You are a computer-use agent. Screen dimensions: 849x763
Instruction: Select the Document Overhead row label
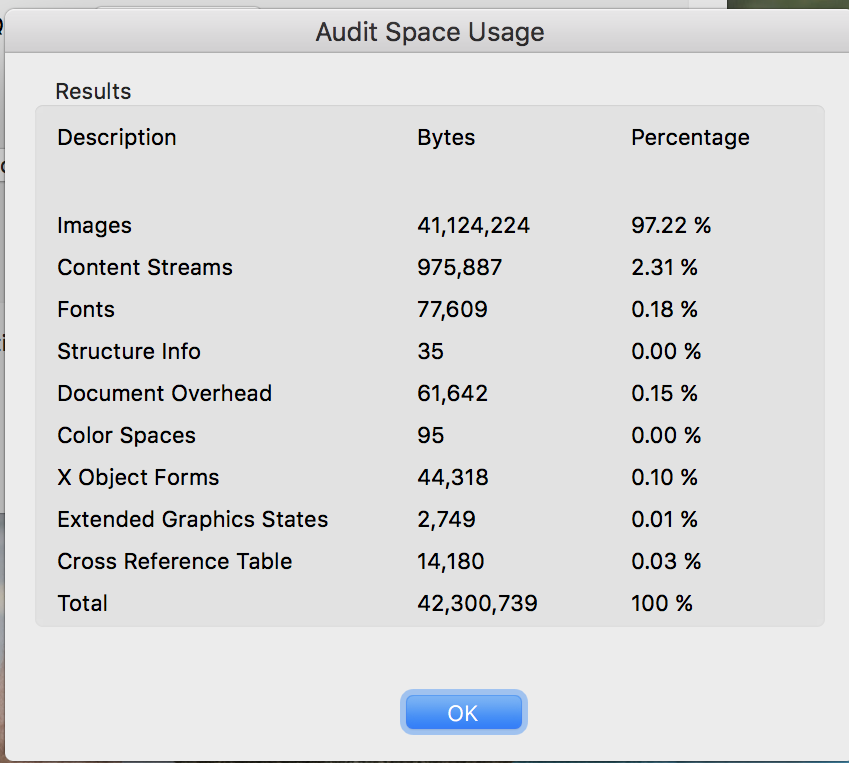(165, 394)
